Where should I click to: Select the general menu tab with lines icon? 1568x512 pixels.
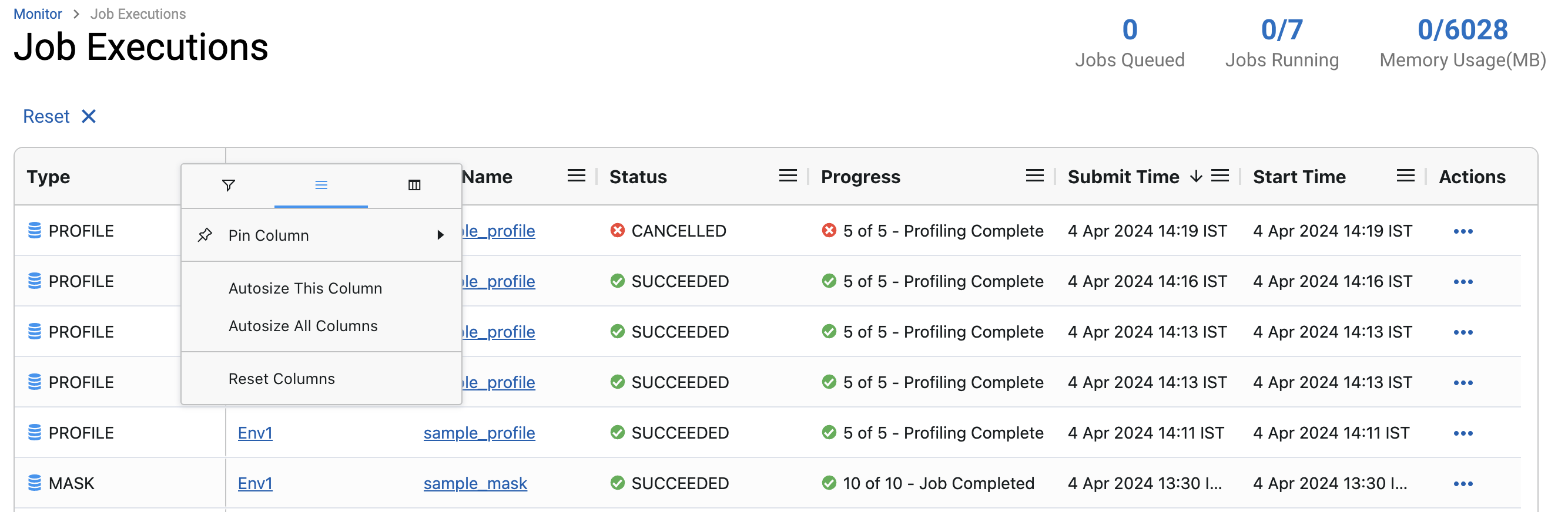pos(321,185)
